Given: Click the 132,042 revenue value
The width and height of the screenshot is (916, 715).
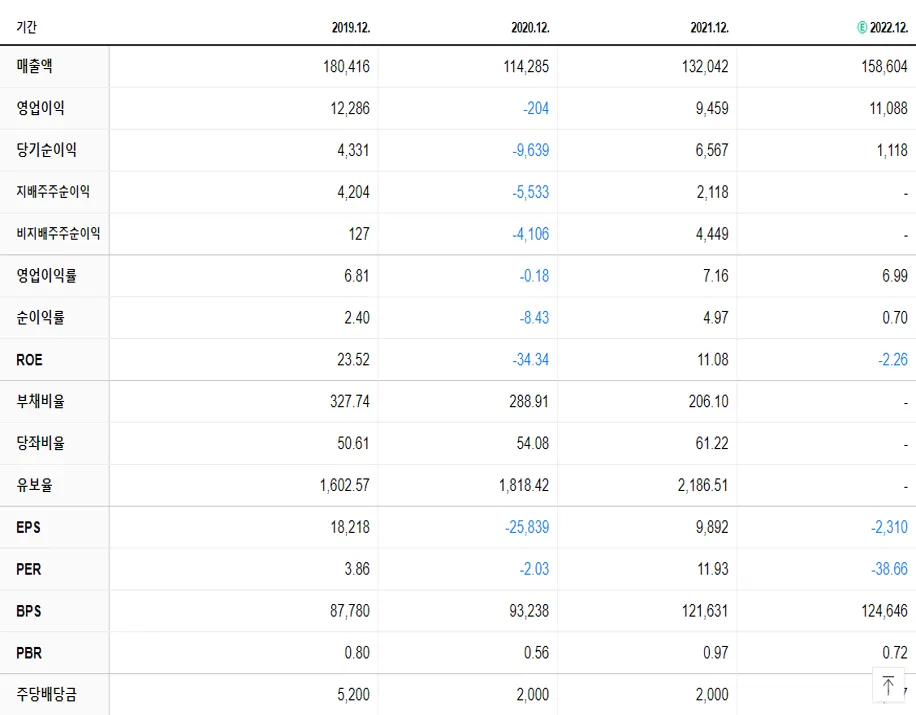Looking at the screenshot, I should pos(705,67).
